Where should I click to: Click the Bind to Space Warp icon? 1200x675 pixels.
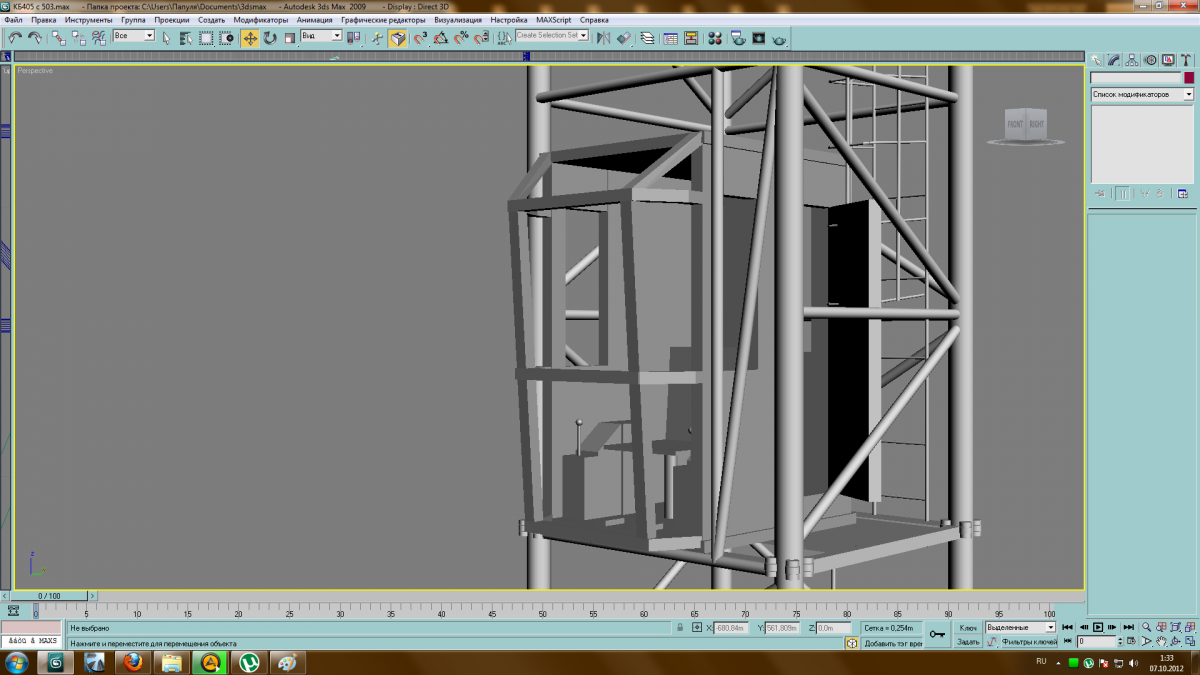(x=99, y=38)
